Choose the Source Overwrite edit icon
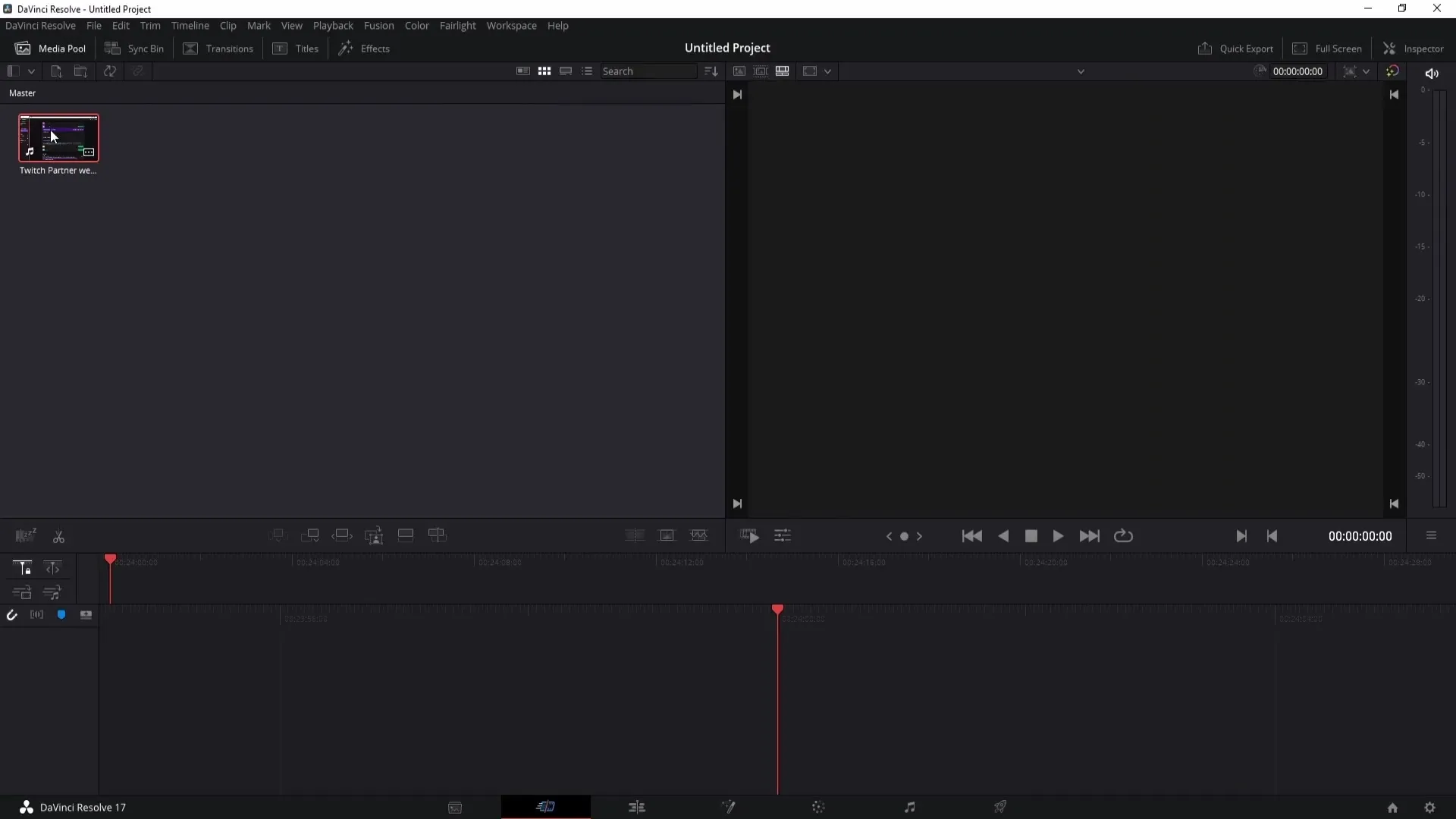1456x819 pixels. [438, 535]
